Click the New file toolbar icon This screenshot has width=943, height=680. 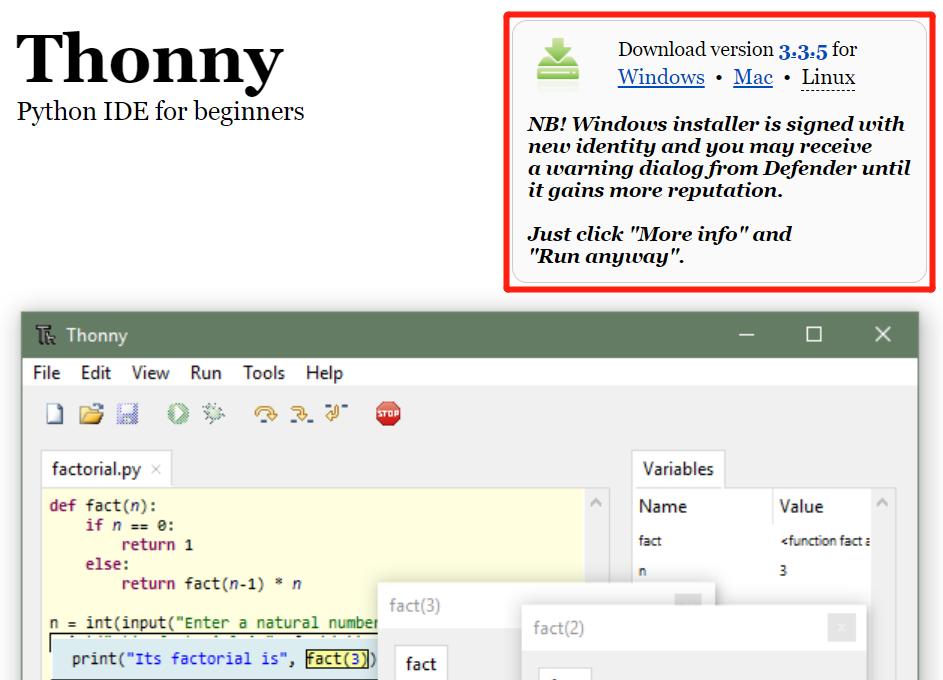point(55,414)
